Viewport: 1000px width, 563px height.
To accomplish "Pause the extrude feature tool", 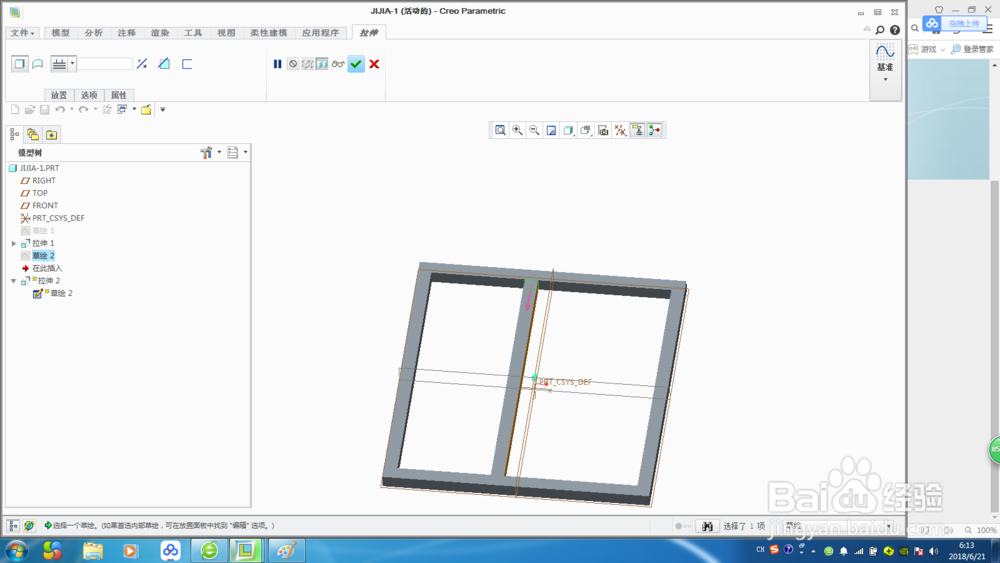I will click(x=277, y=64).
